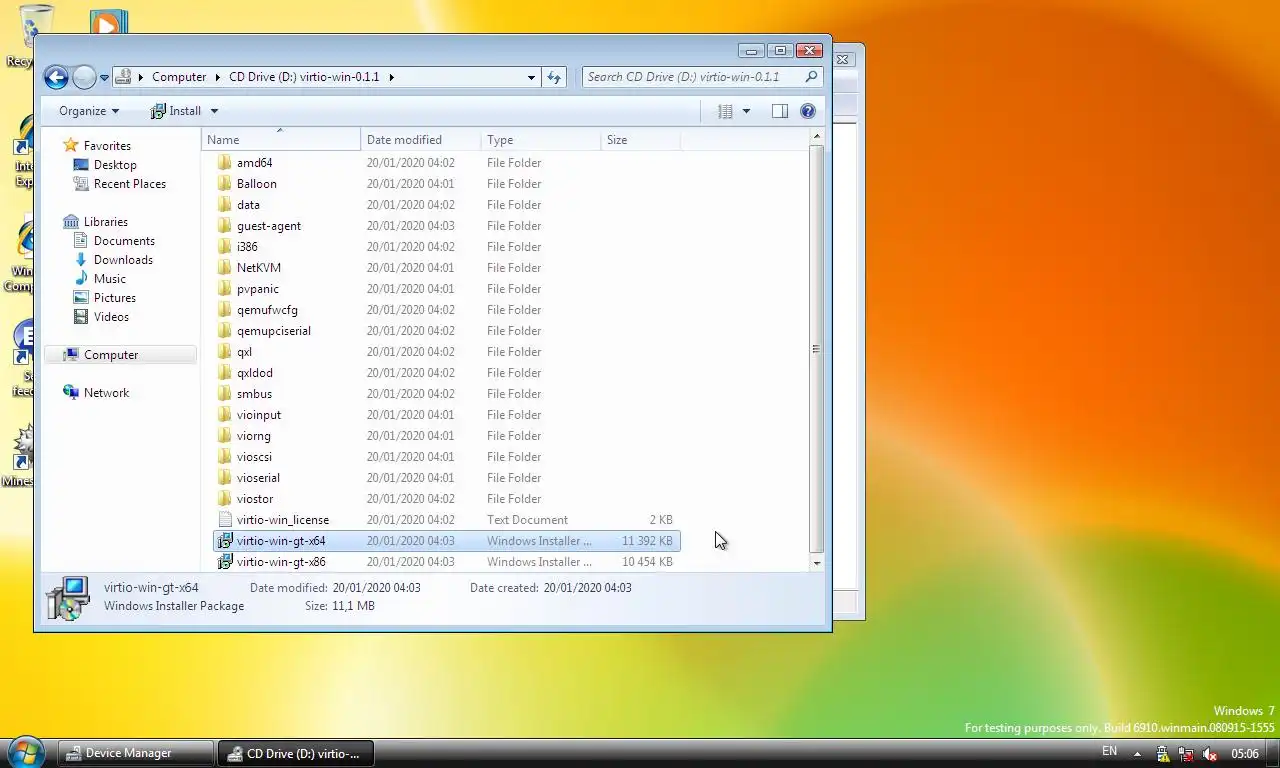
Task: Open the Documents library
Action: tap(124, 241)
